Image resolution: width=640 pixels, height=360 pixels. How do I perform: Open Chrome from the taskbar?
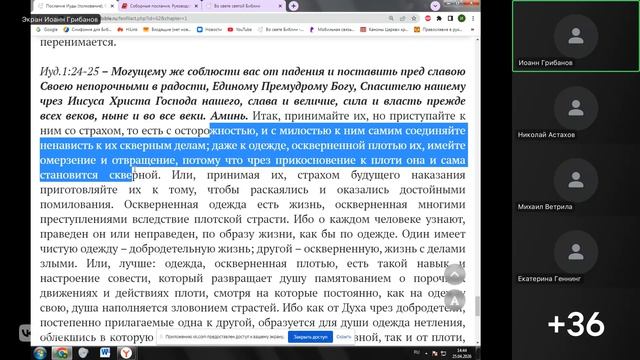point(62,353)
